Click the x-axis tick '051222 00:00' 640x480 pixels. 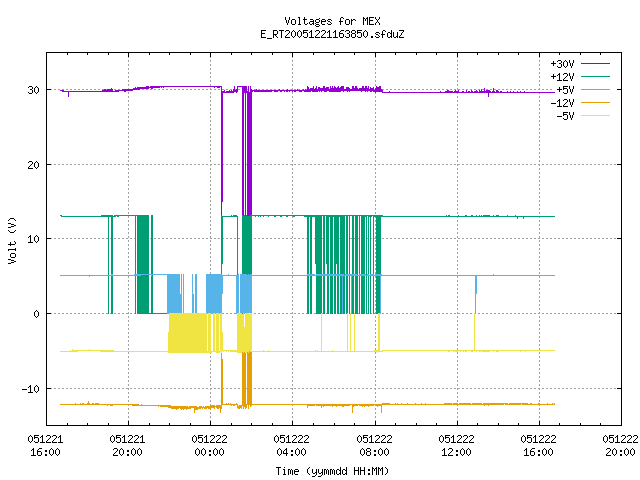(209, 446)
